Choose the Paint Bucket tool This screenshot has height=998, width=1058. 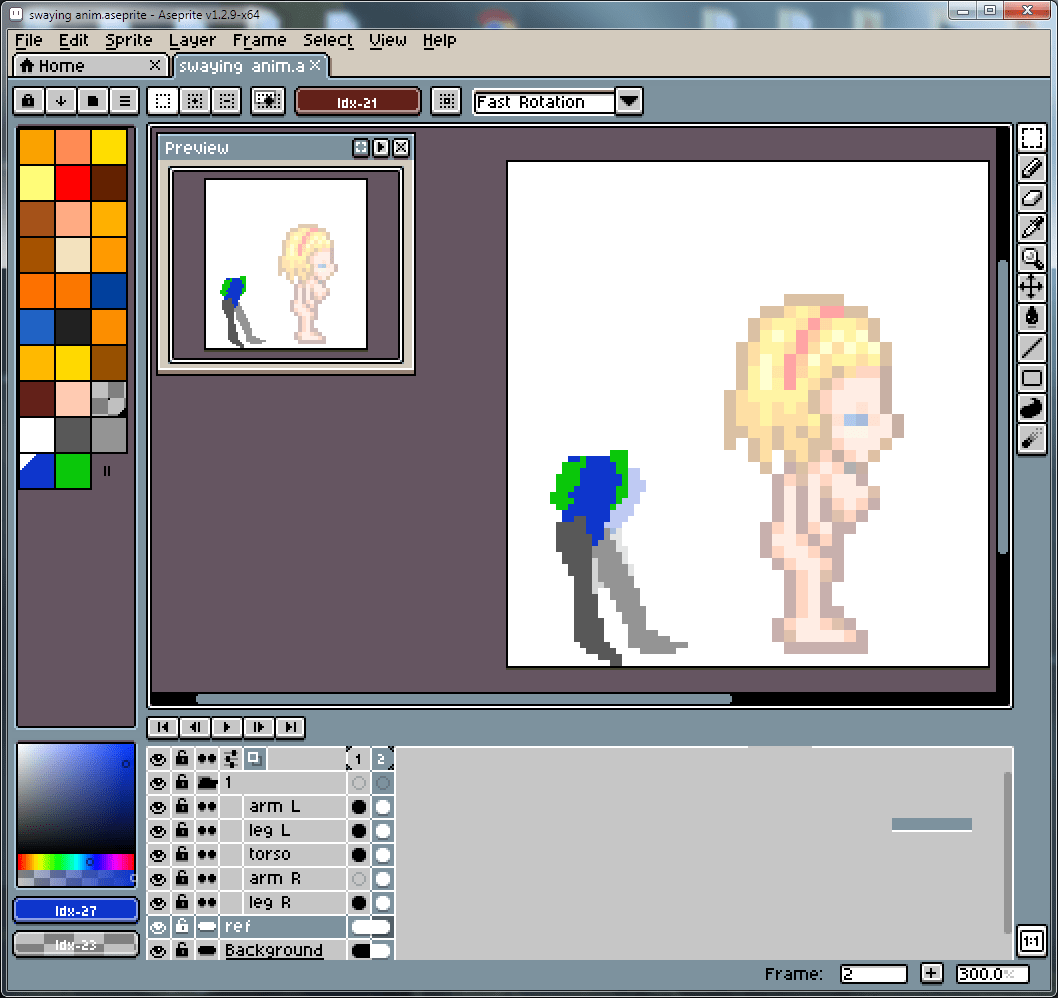[x=1031, y=318]
